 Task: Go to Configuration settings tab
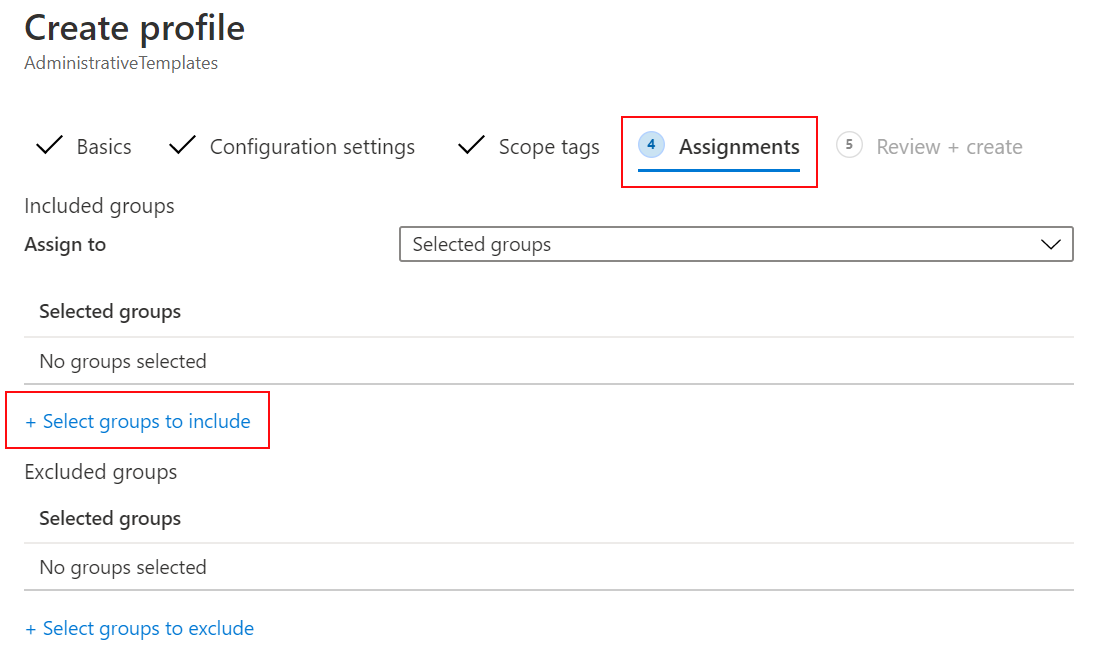[312, 147]
